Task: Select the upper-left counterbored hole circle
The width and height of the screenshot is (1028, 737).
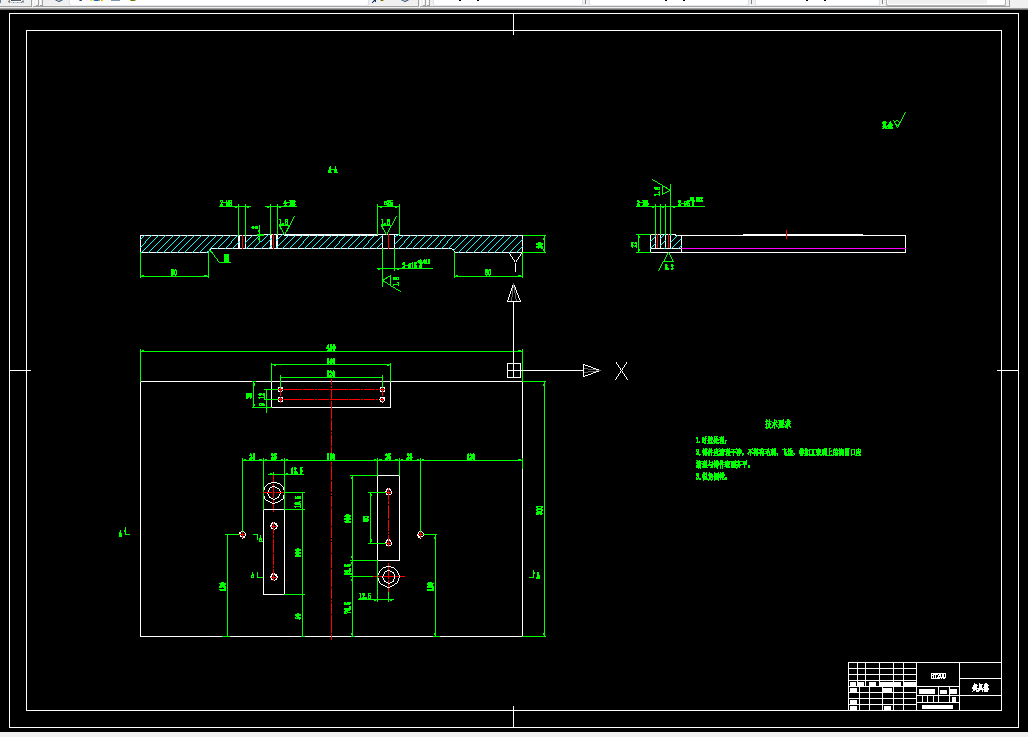Action: click(274, 492)
